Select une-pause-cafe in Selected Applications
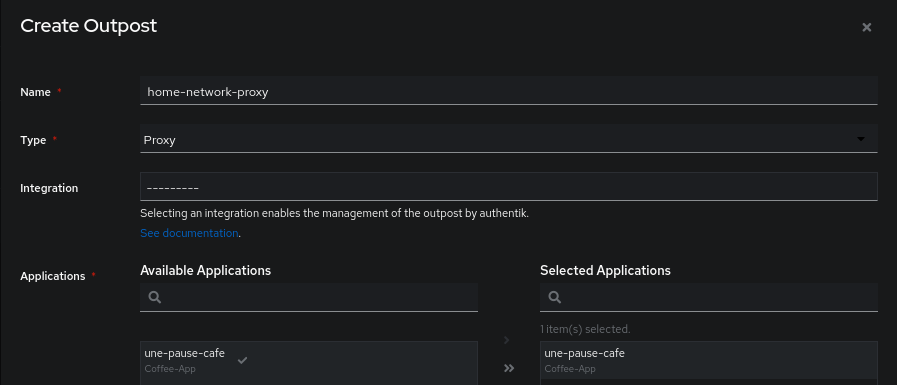The width and height of the screenshot is (897, 385). [708, 360]
